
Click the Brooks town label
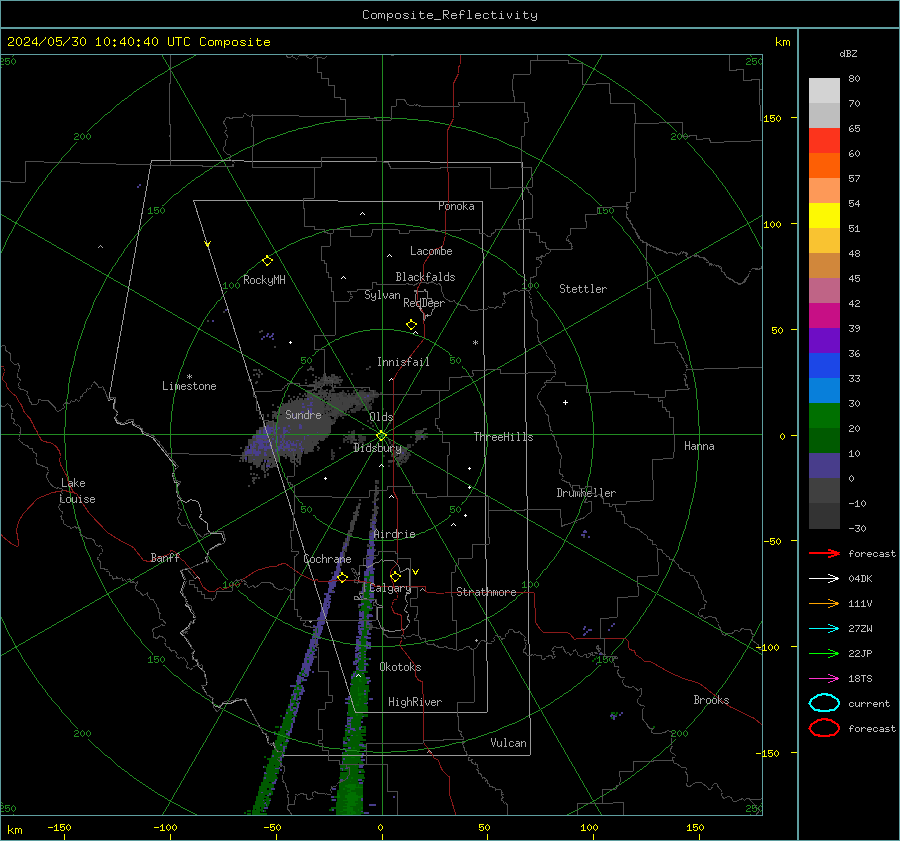click(711, 700)
